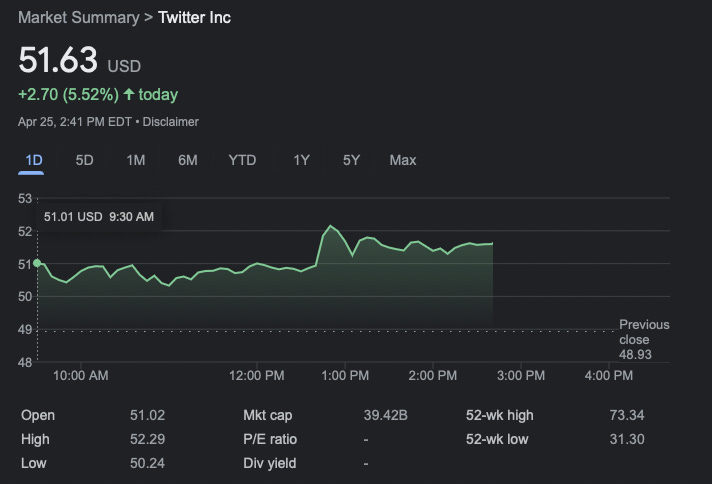Click the 1:00 PM axis label
The image size is (712, 484).
click(345, 376)
